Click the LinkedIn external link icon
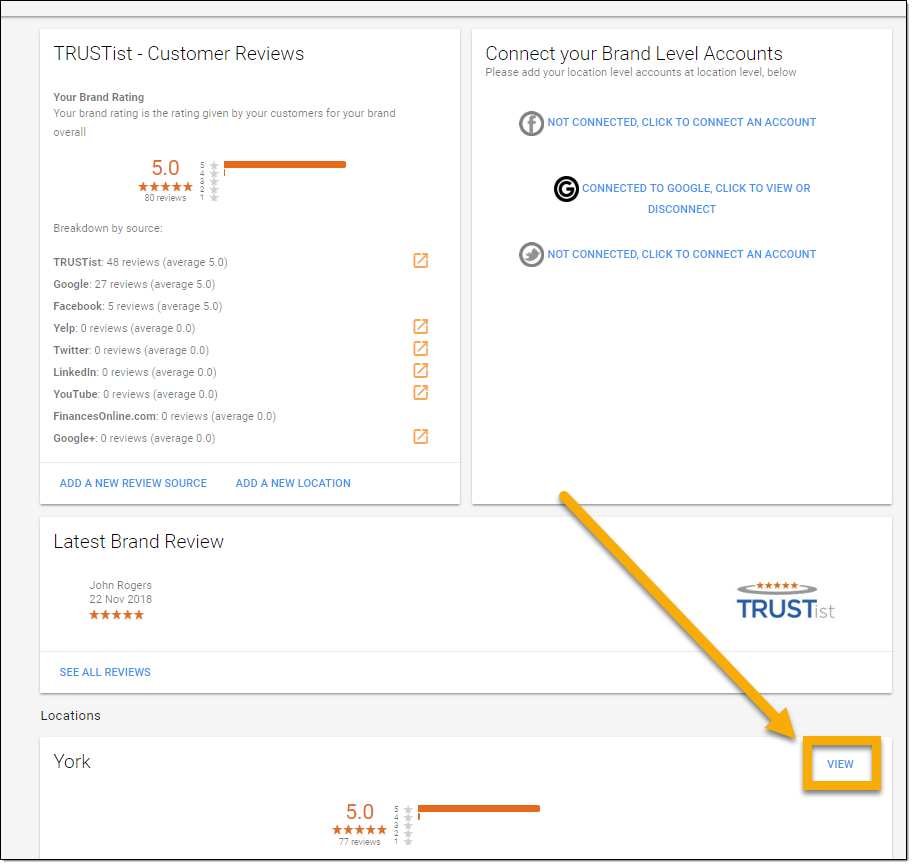This screenshot has width=912, height=865. 420,370
